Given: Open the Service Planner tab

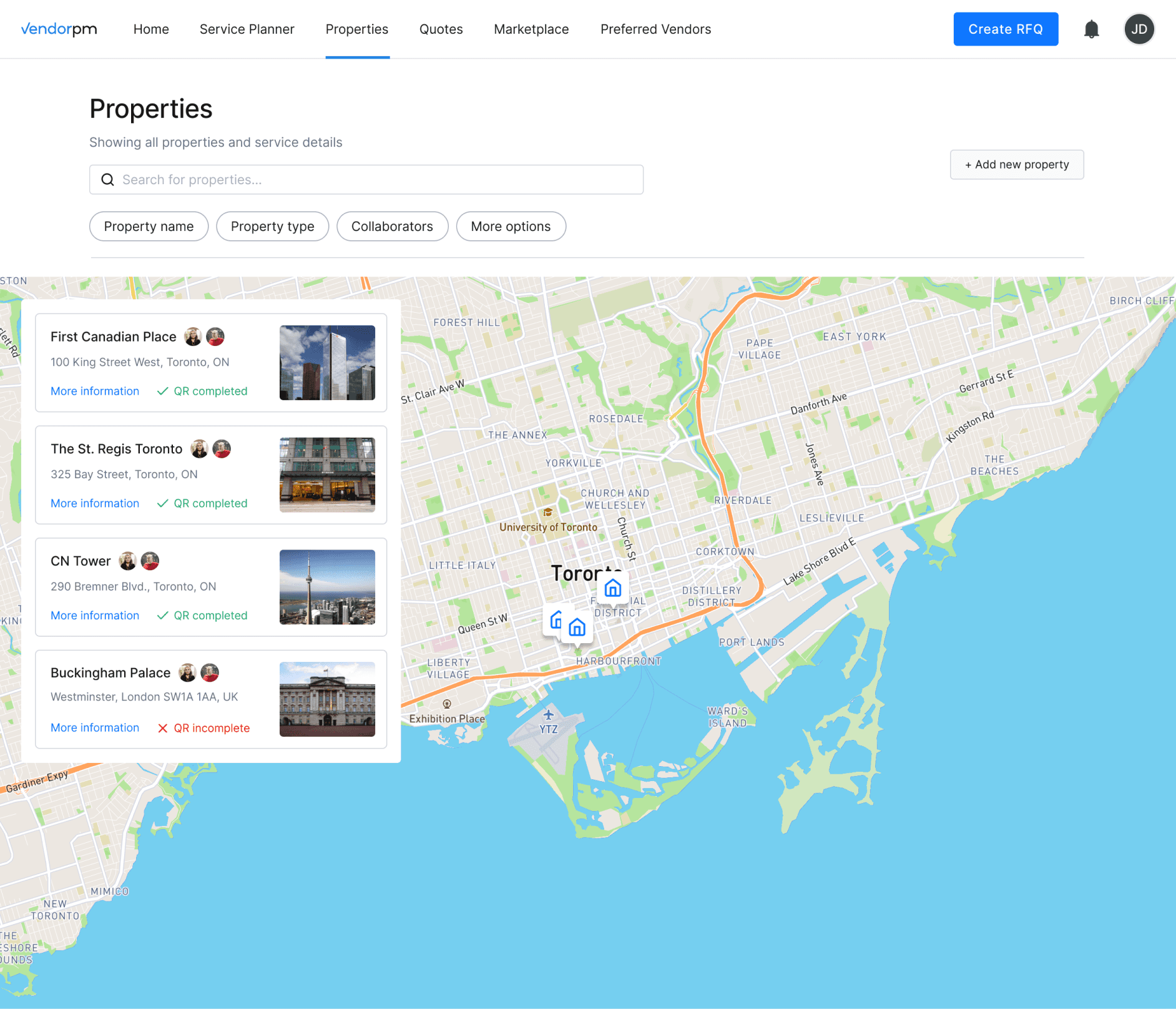Looking at the screenshot, I should 247,29.
